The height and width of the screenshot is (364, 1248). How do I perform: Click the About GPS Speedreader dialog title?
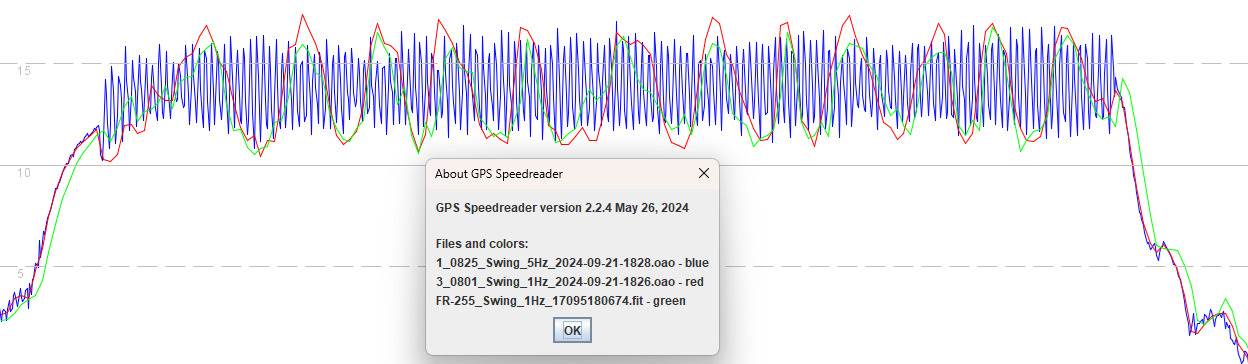pos(499,174)
